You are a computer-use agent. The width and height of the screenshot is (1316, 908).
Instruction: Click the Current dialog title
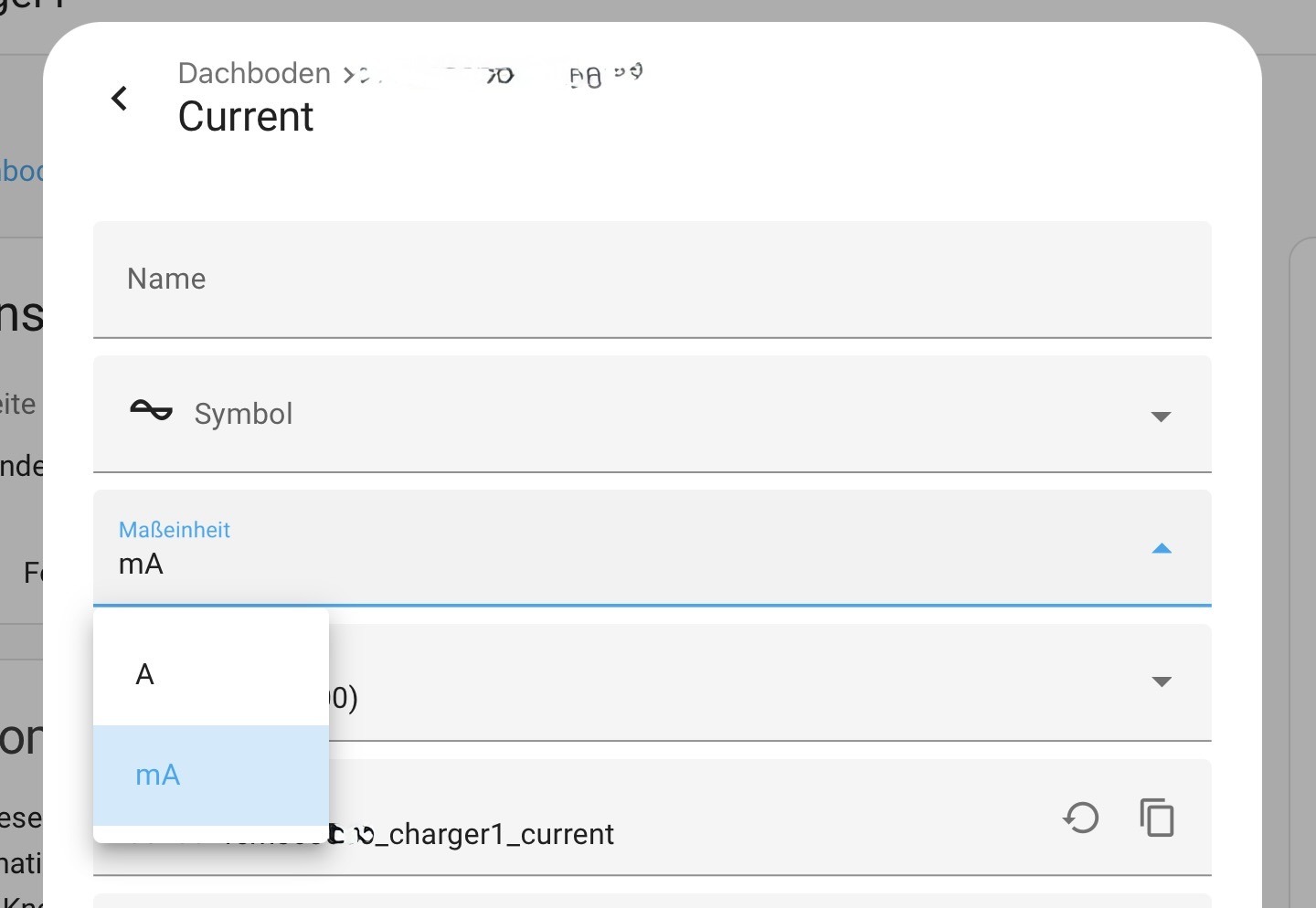click(246, 117)
